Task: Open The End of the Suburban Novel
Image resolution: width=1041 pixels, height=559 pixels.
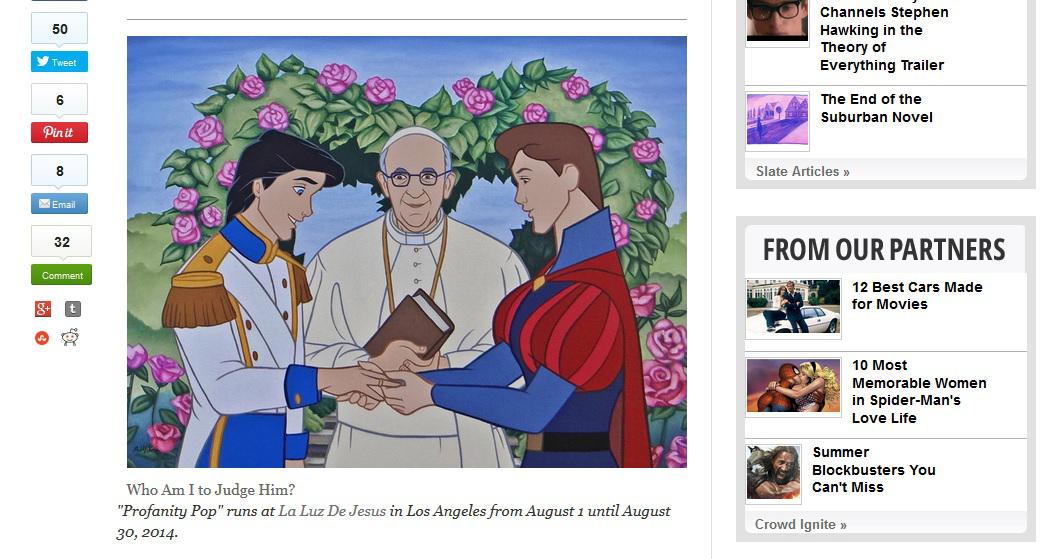Action: coord(876,108)
